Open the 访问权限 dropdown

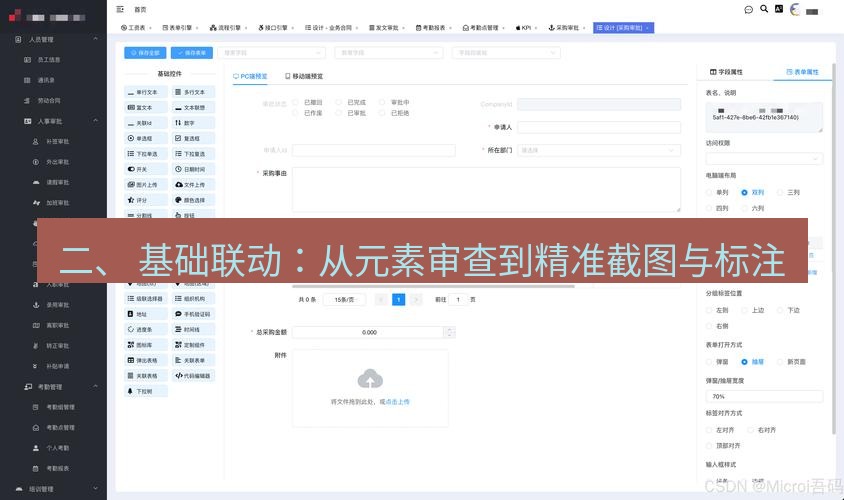(x=764, y=159)
